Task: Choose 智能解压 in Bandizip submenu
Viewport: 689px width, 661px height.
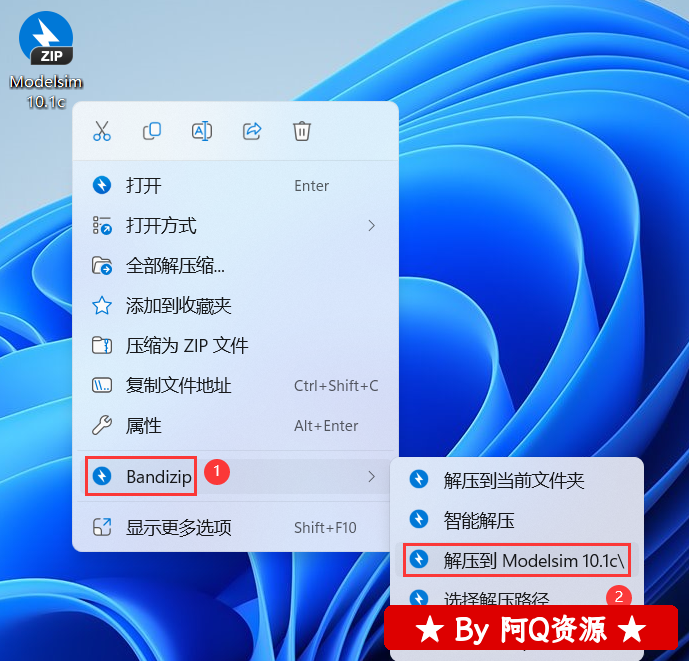Action: (x=517, y=520)
